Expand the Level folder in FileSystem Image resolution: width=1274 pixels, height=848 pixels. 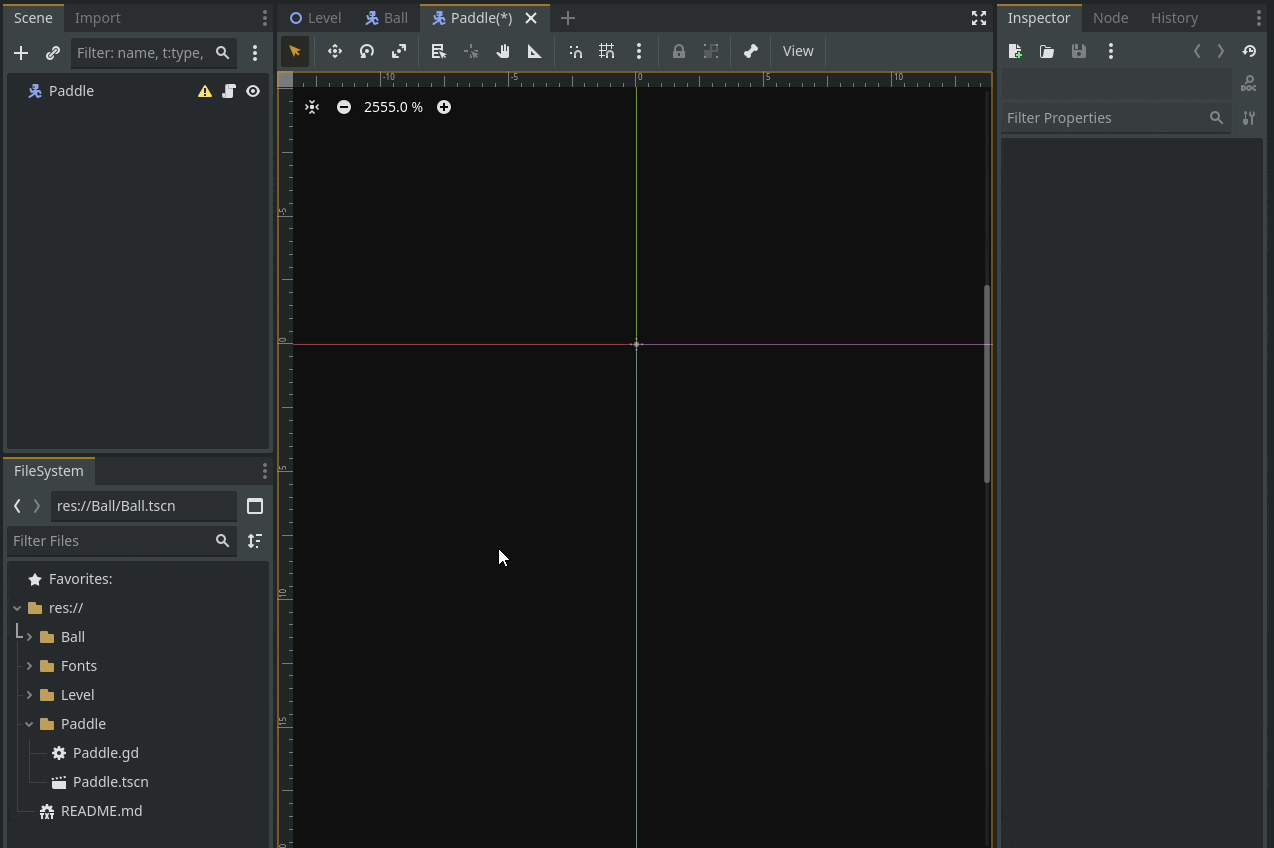click(x=29, y=695)
